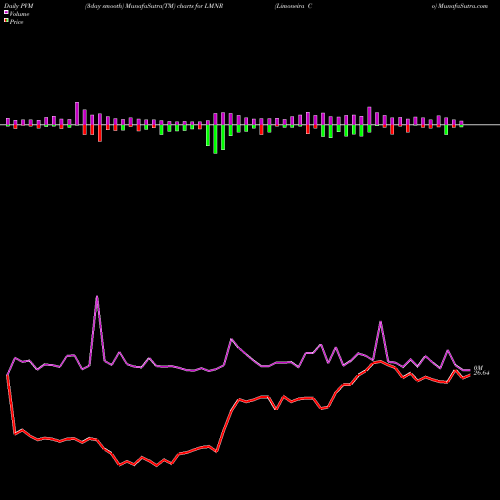Click the tallest magenta volume line peak

pyautogui.click(x=97, y=296)
